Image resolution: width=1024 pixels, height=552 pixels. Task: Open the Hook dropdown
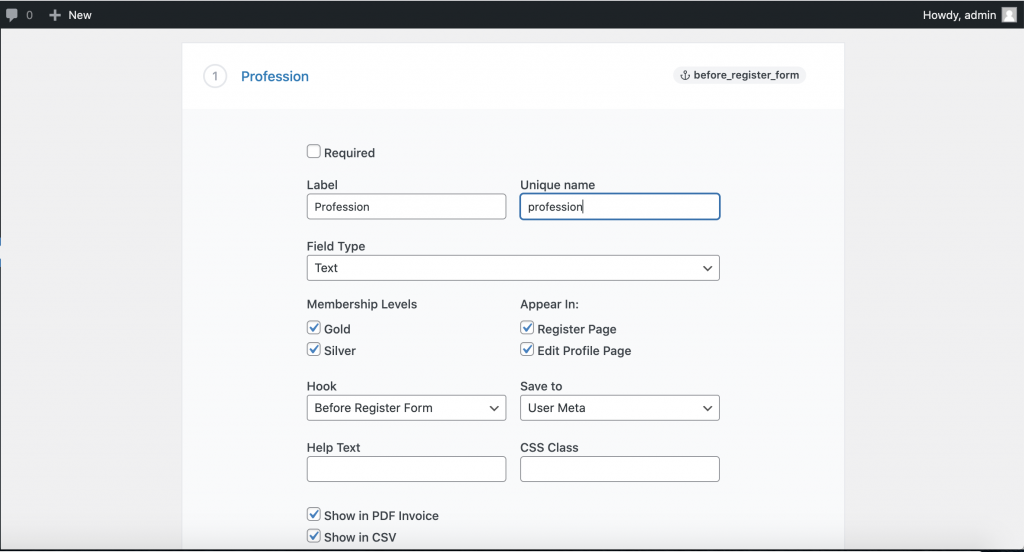[x=406, y=408]
